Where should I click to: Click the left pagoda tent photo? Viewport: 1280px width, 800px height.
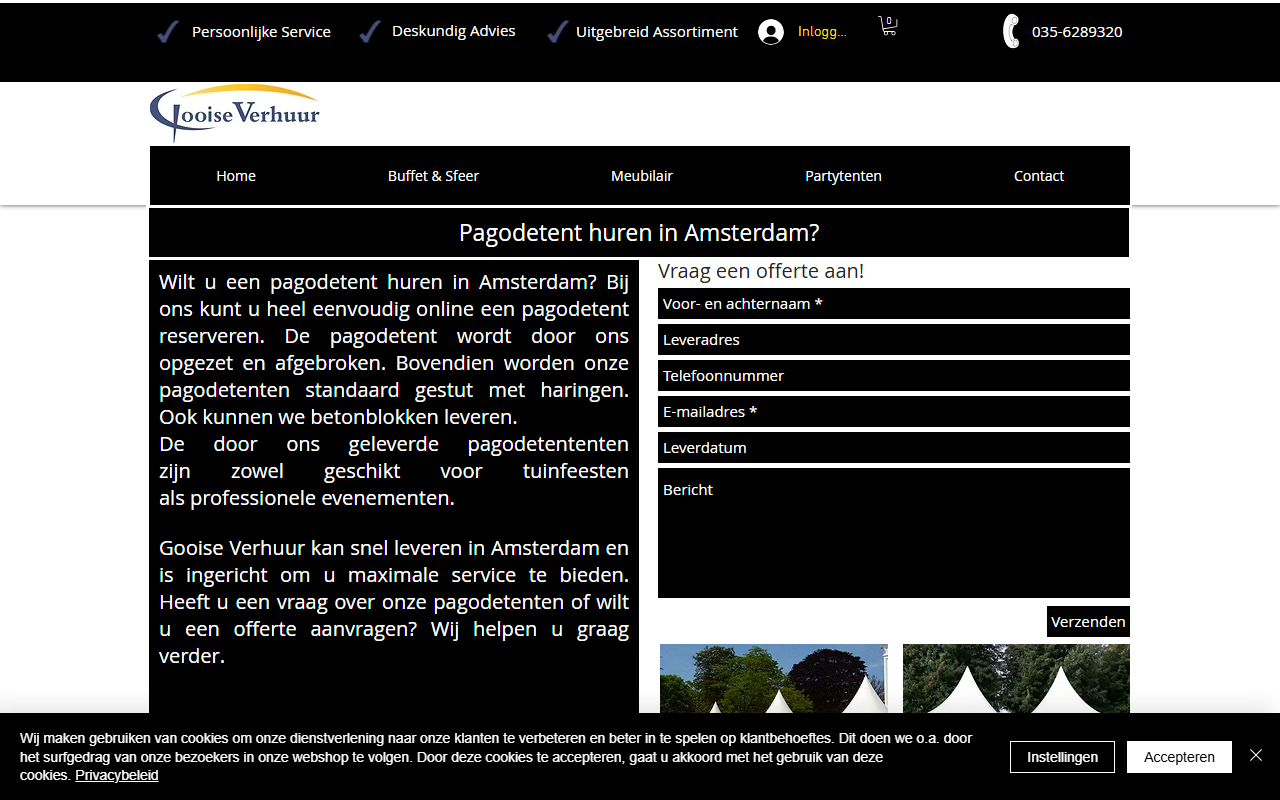pyautogui.click(x=774, y=678)
